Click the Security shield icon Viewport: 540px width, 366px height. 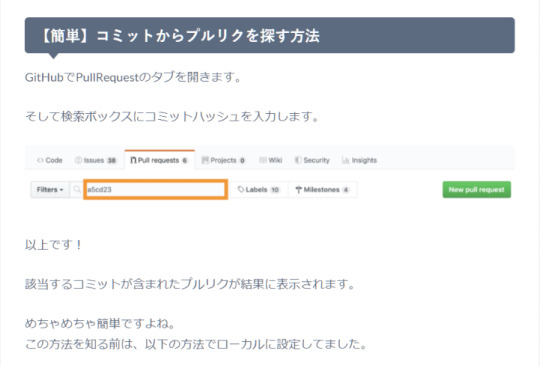(298, 160)
